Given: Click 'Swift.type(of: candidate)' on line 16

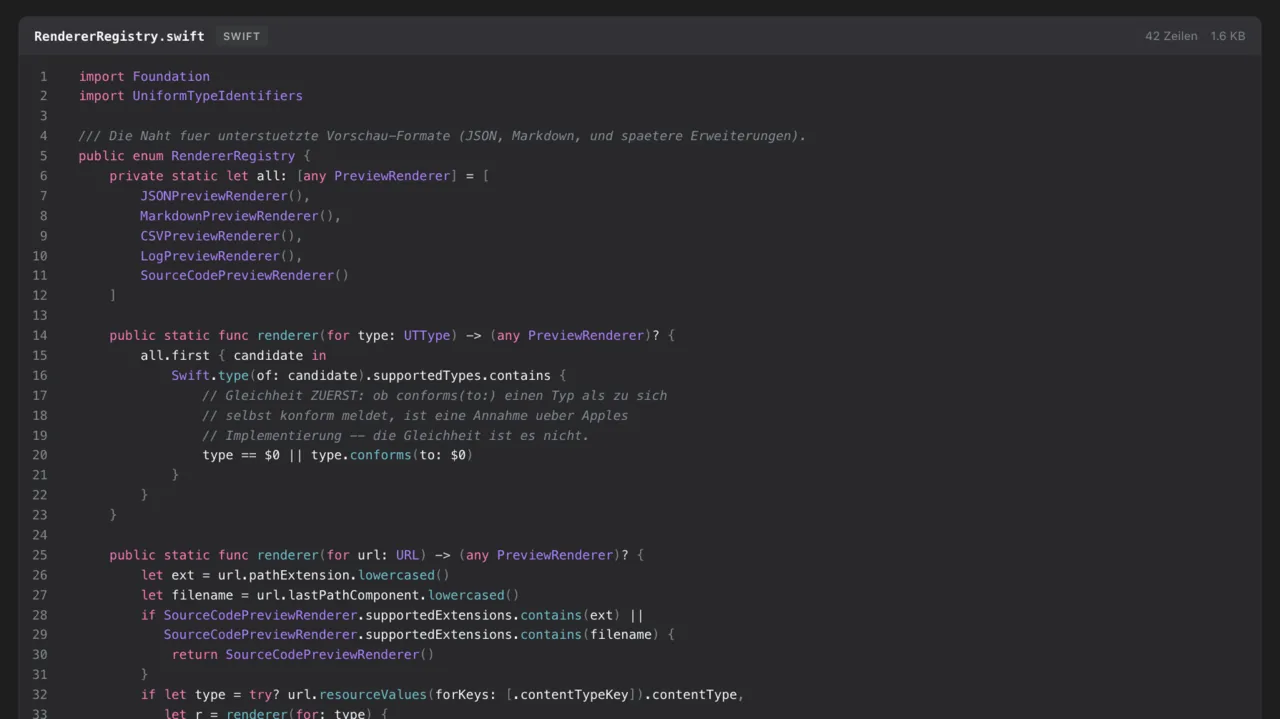Looking at the screenshot, I should [268, 375].
